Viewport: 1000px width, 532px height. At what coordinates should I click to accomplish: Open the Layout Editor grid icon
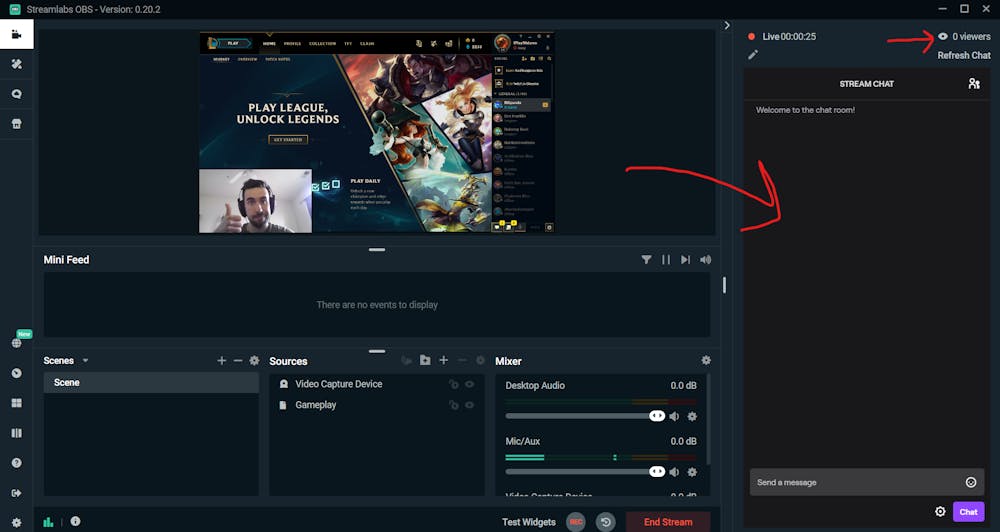click(x=17, y=403)
